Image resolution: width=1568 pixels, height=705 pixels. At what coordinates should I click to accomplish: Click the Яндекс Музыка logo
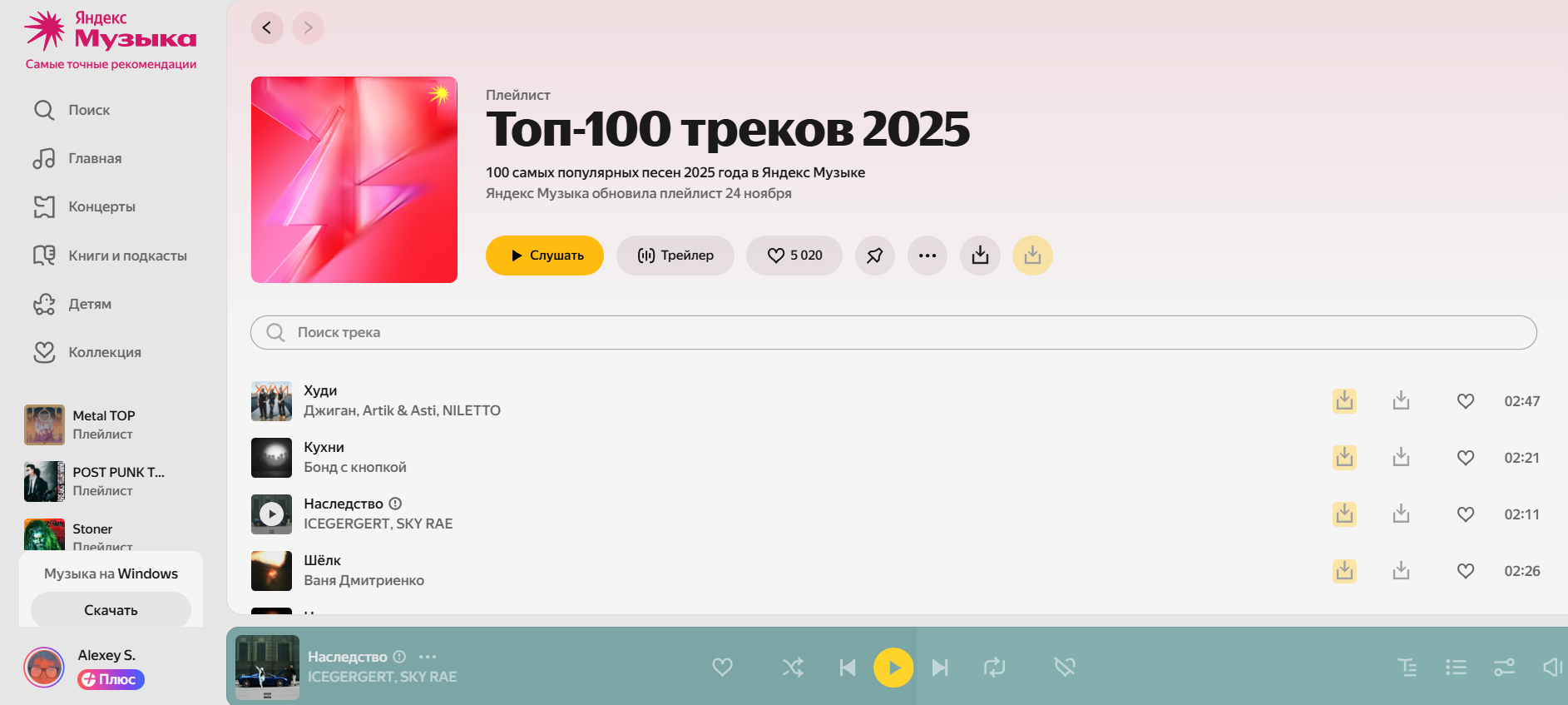(x=111, y=32)
